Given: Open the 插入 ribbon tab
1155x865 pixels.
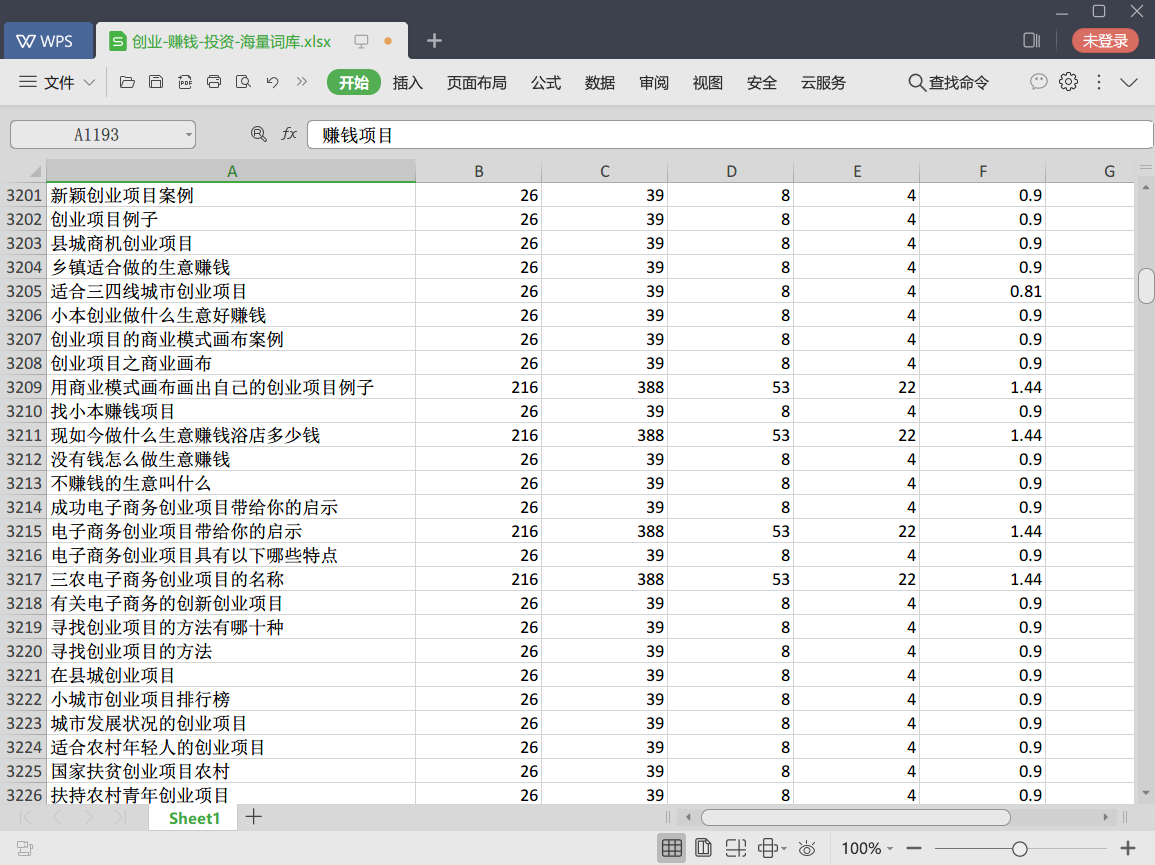Looking at the screenshot, I should (408, 83).
